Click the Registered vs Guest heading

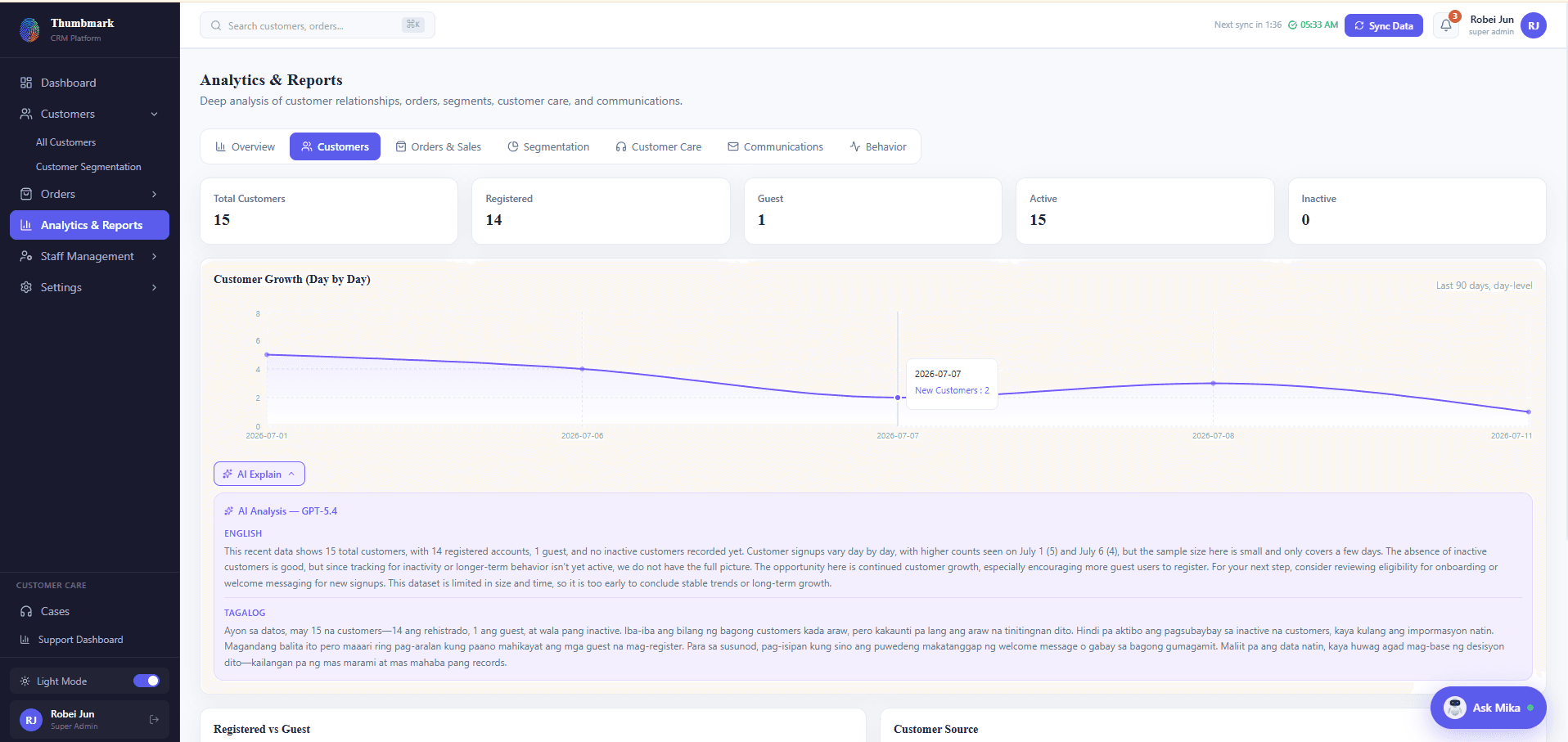[x=262, y=729]
